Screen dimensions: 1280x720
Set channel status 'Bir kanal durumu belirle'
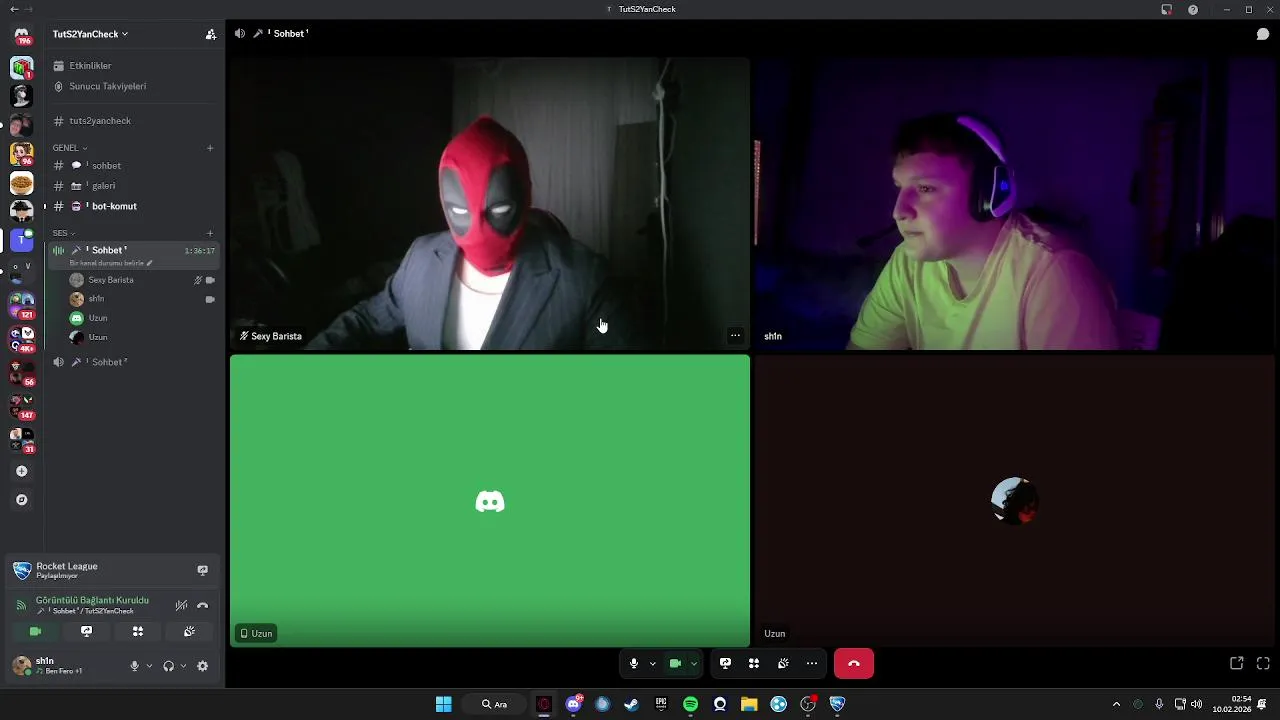coord(111,263)
